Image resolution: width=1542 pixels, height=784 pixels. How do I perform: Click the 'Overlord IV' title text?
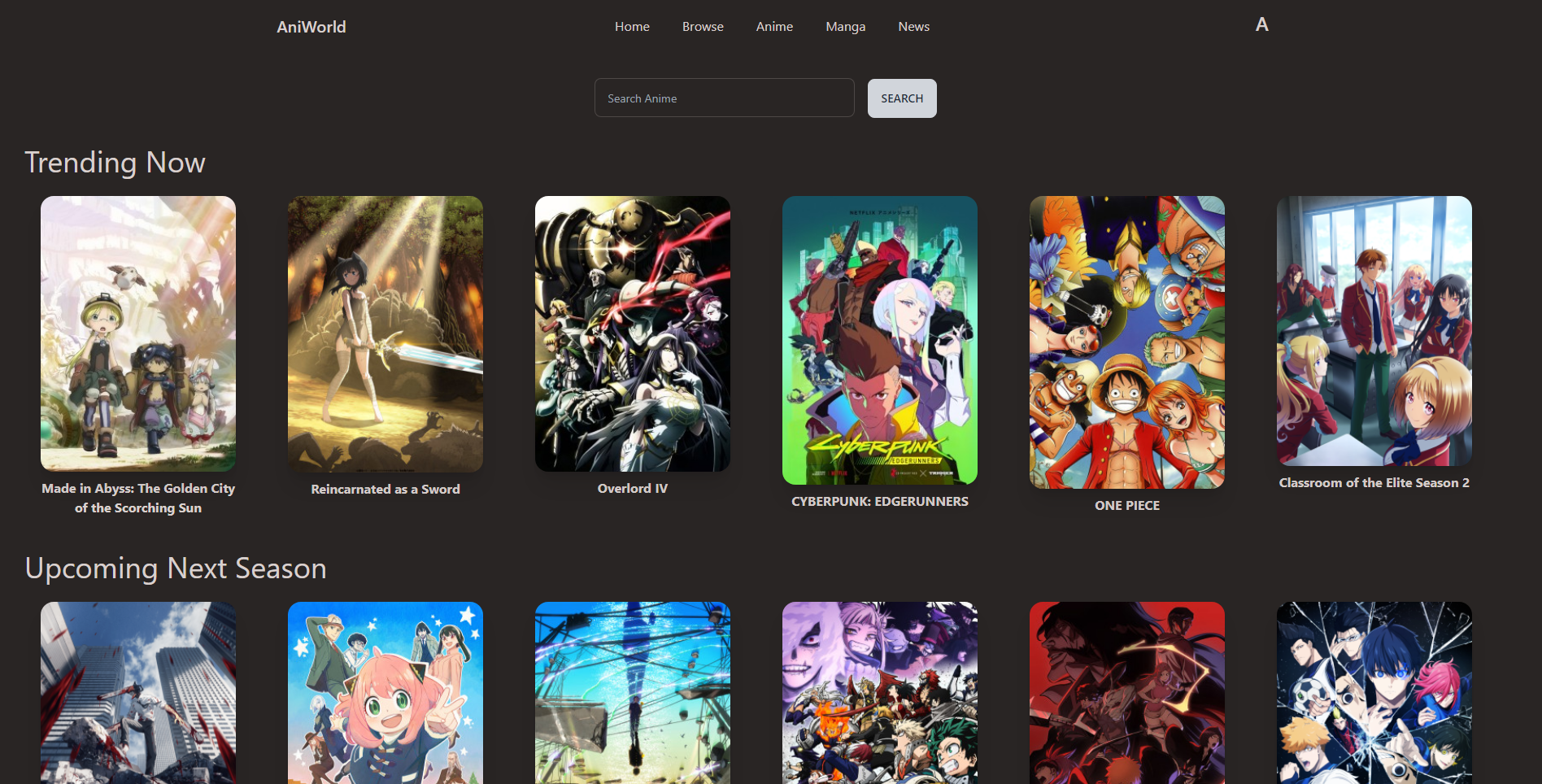(x=633, y=489)
